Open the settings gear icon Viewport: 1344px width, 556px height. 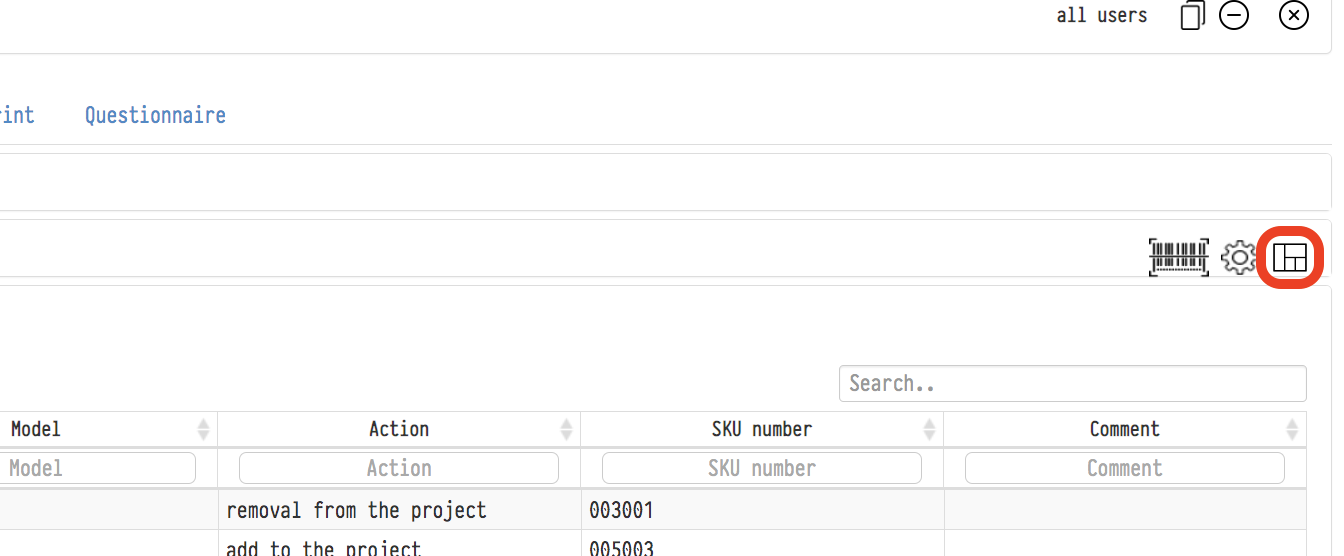[1239, 258]
